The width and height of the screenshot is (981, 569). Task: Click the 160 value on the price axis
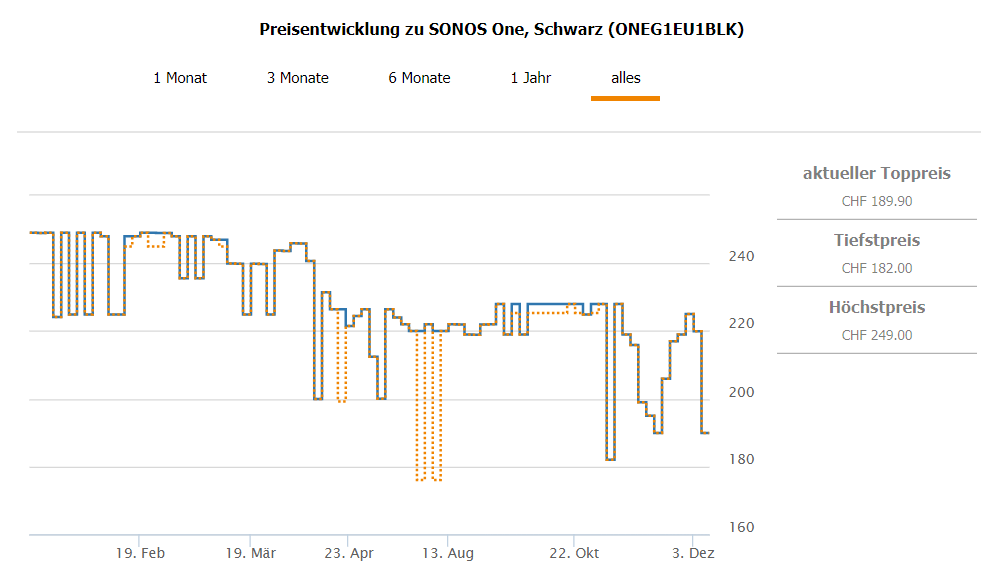(x=741, y=528)
